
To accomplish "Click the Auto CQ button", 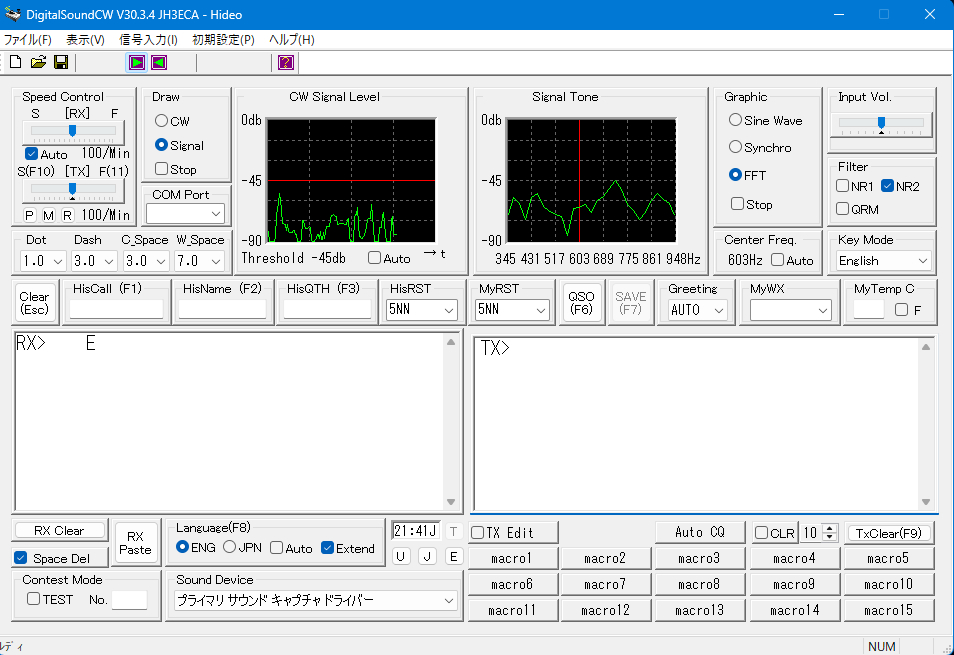I will point(699,533).
